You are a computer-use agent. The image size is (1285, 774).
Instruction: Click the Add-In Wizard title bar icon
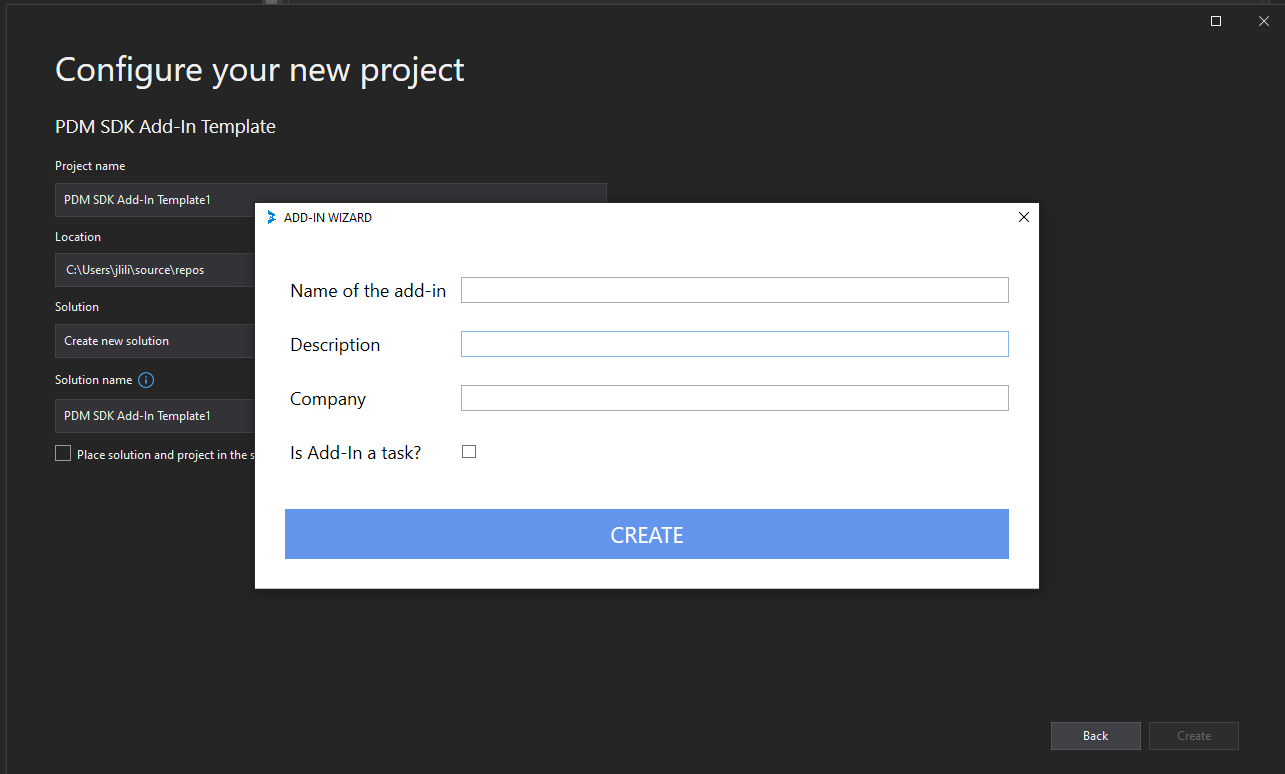(271, 217)
